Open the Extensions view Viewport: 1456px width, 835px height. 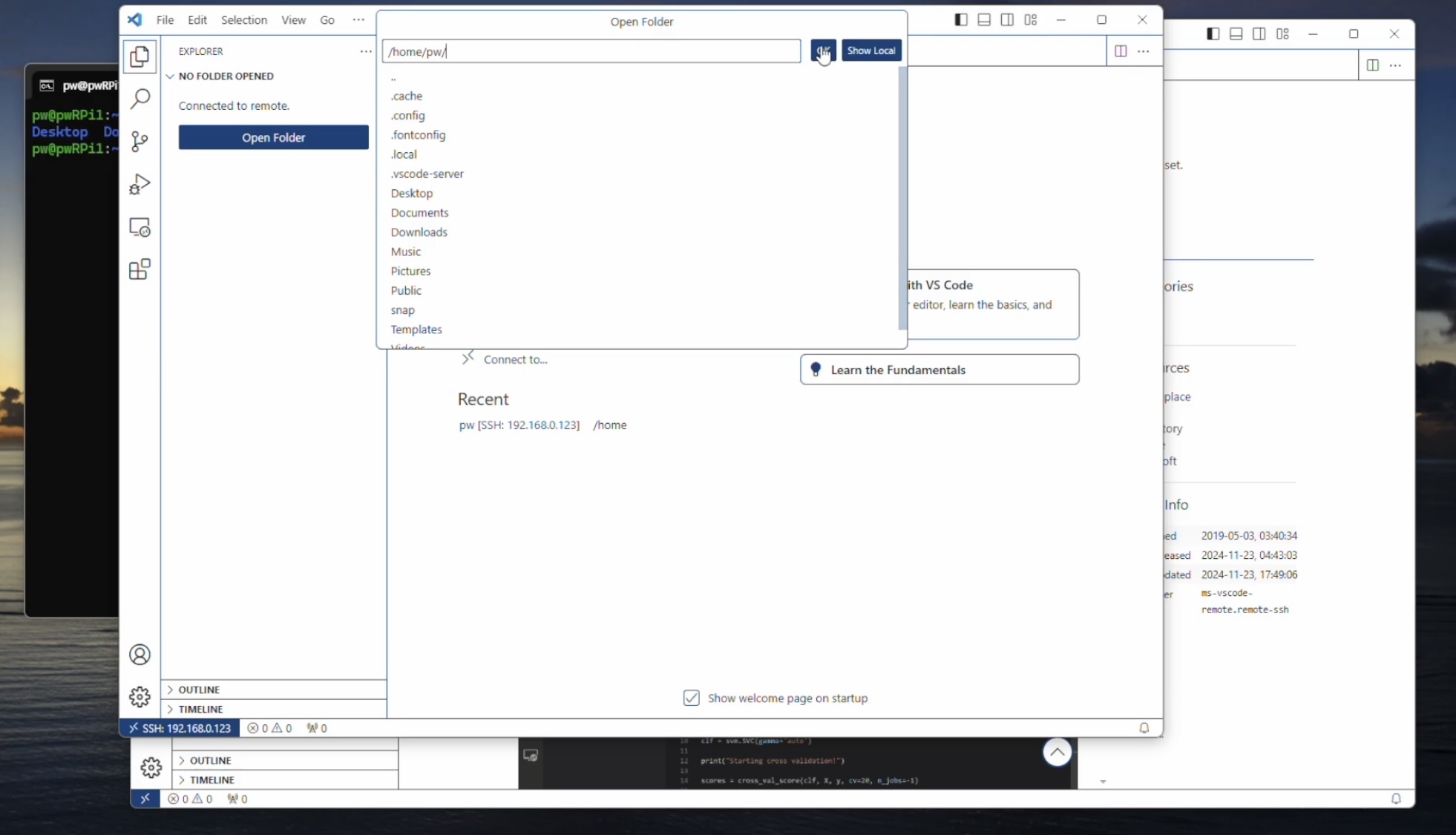pyautogui.click(x=140, y=269)
